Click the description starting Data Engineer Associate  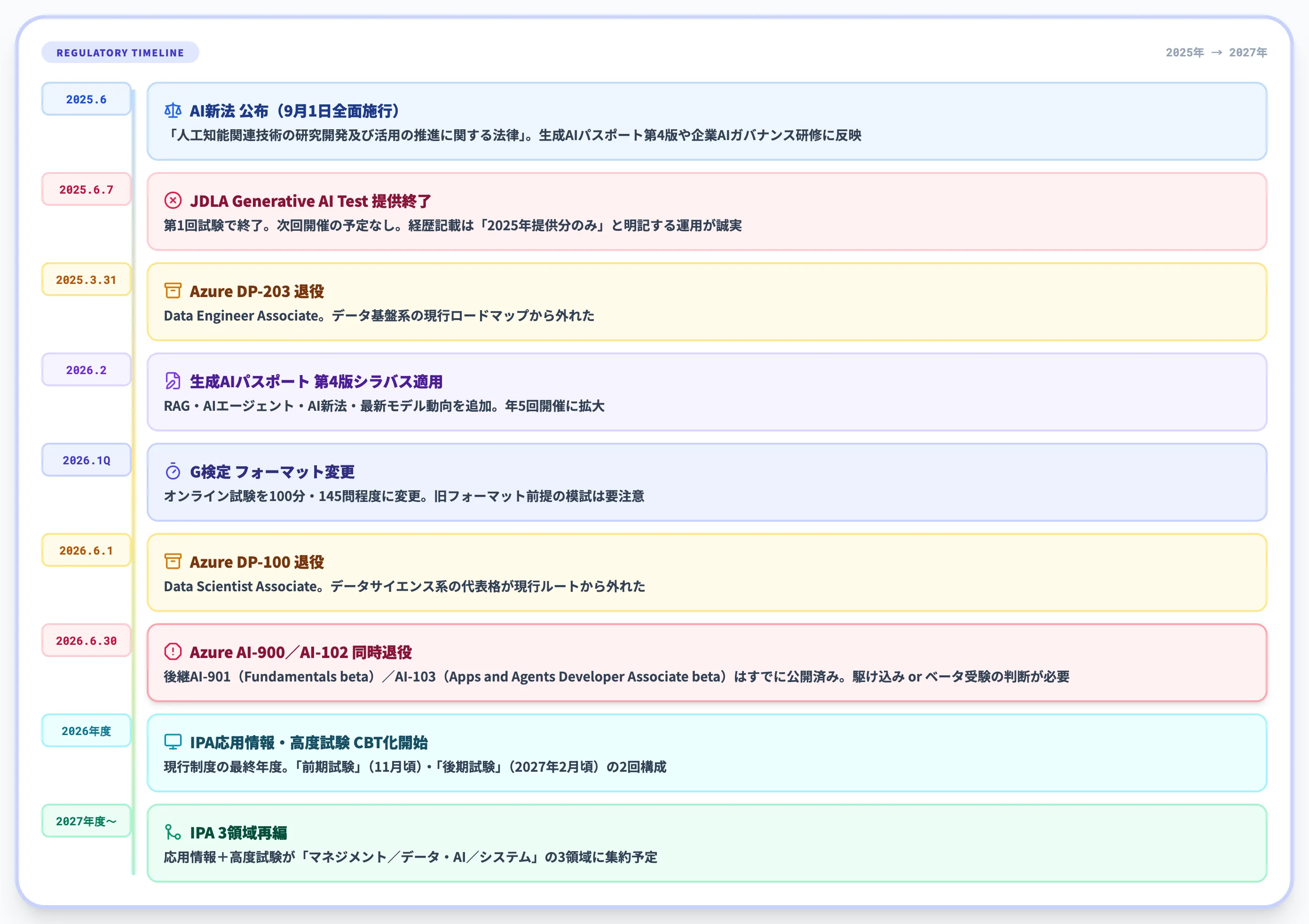(x=379, y=315)
